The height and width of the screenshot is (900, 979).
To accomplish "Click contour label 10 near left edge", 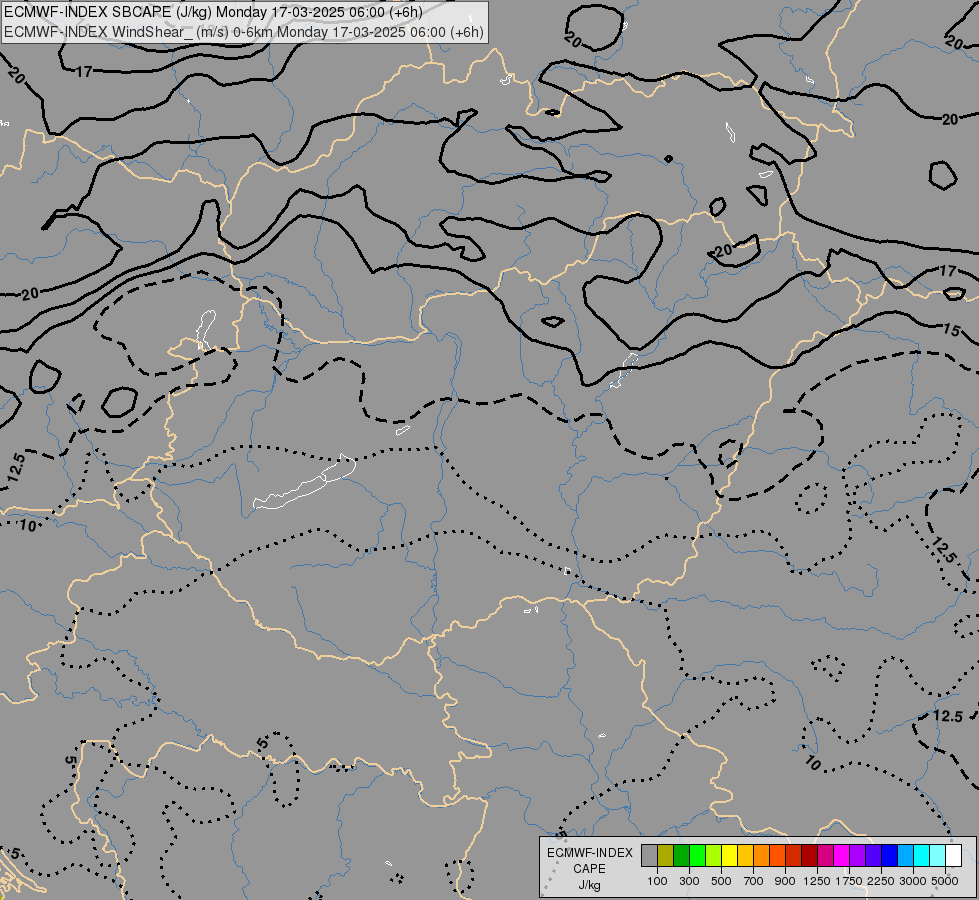I will [x=27, y=525].
